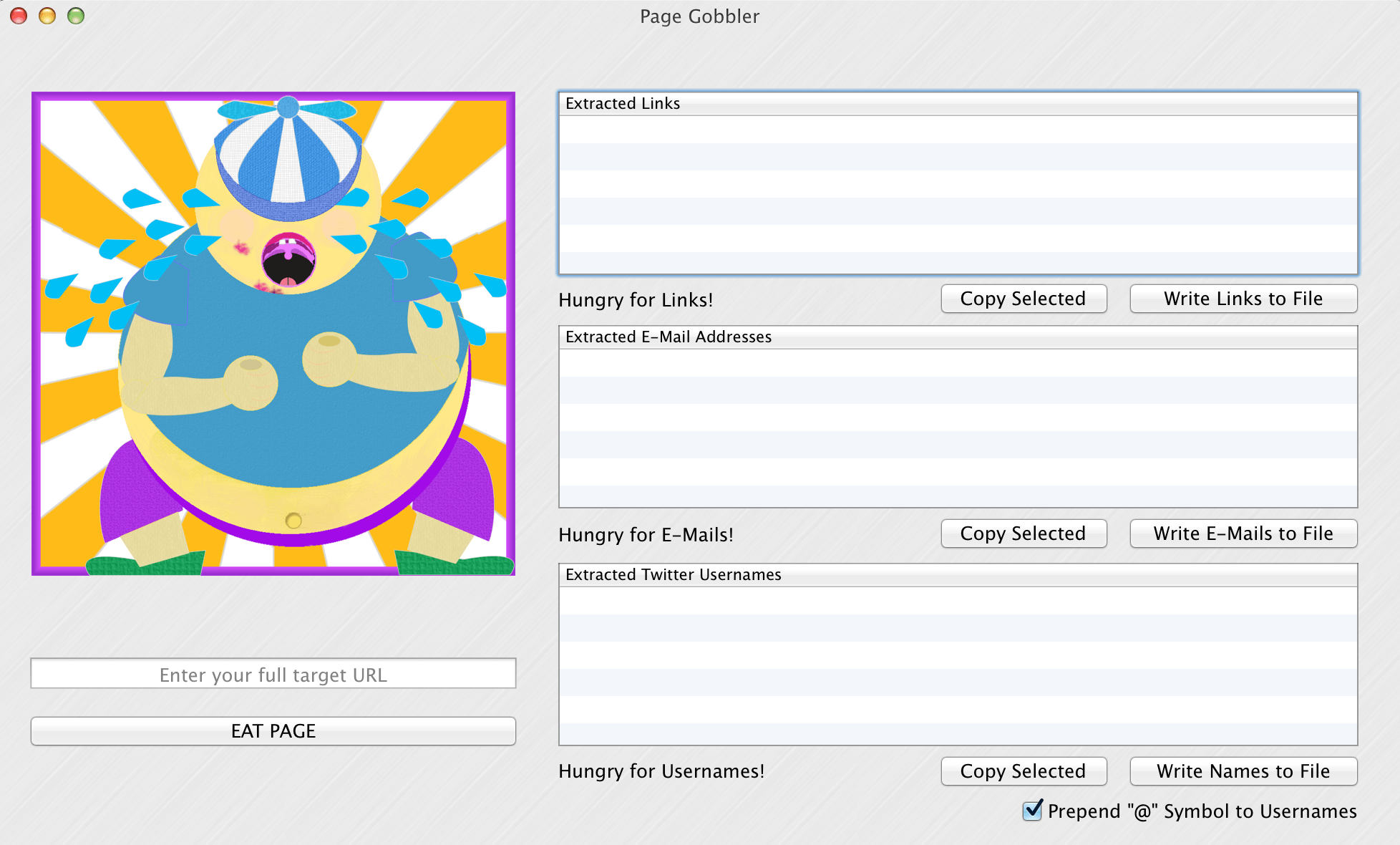Close the Page Gobbler window
The height and width of the screenshot is (845, 1400).
(18, 15)
